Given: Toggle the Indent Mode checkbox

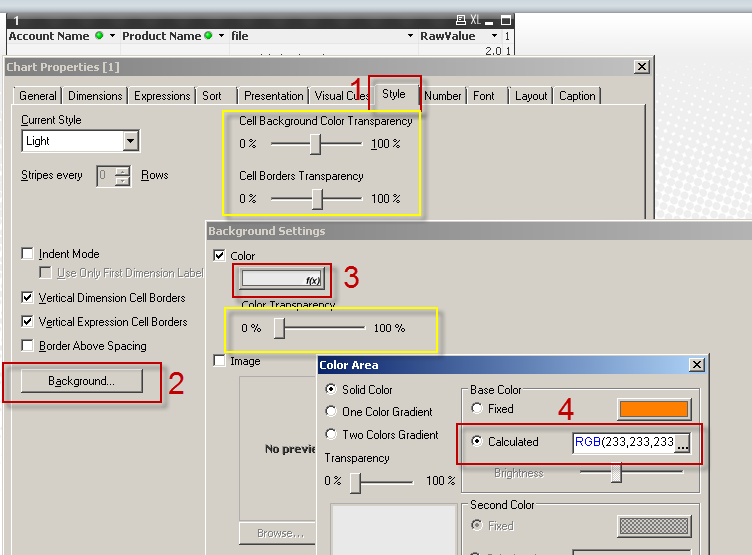Looking at the screenshot, I should click(28, 254).
